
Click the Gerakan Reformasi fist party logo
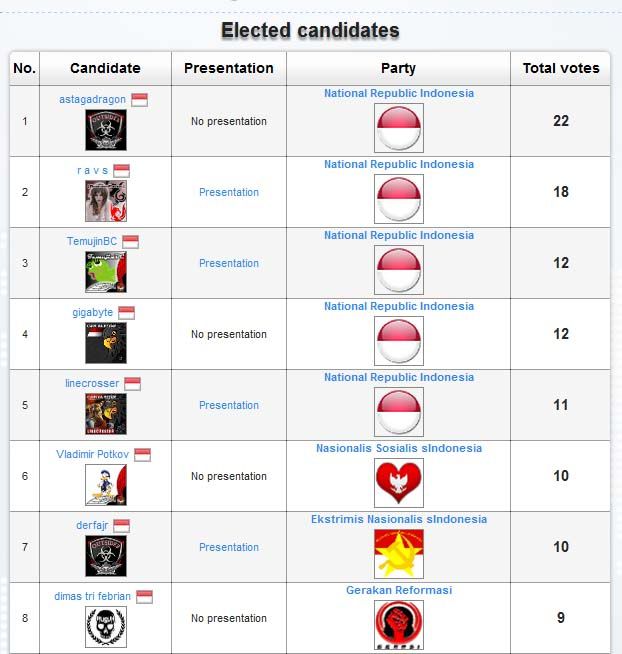pos(398,625)
